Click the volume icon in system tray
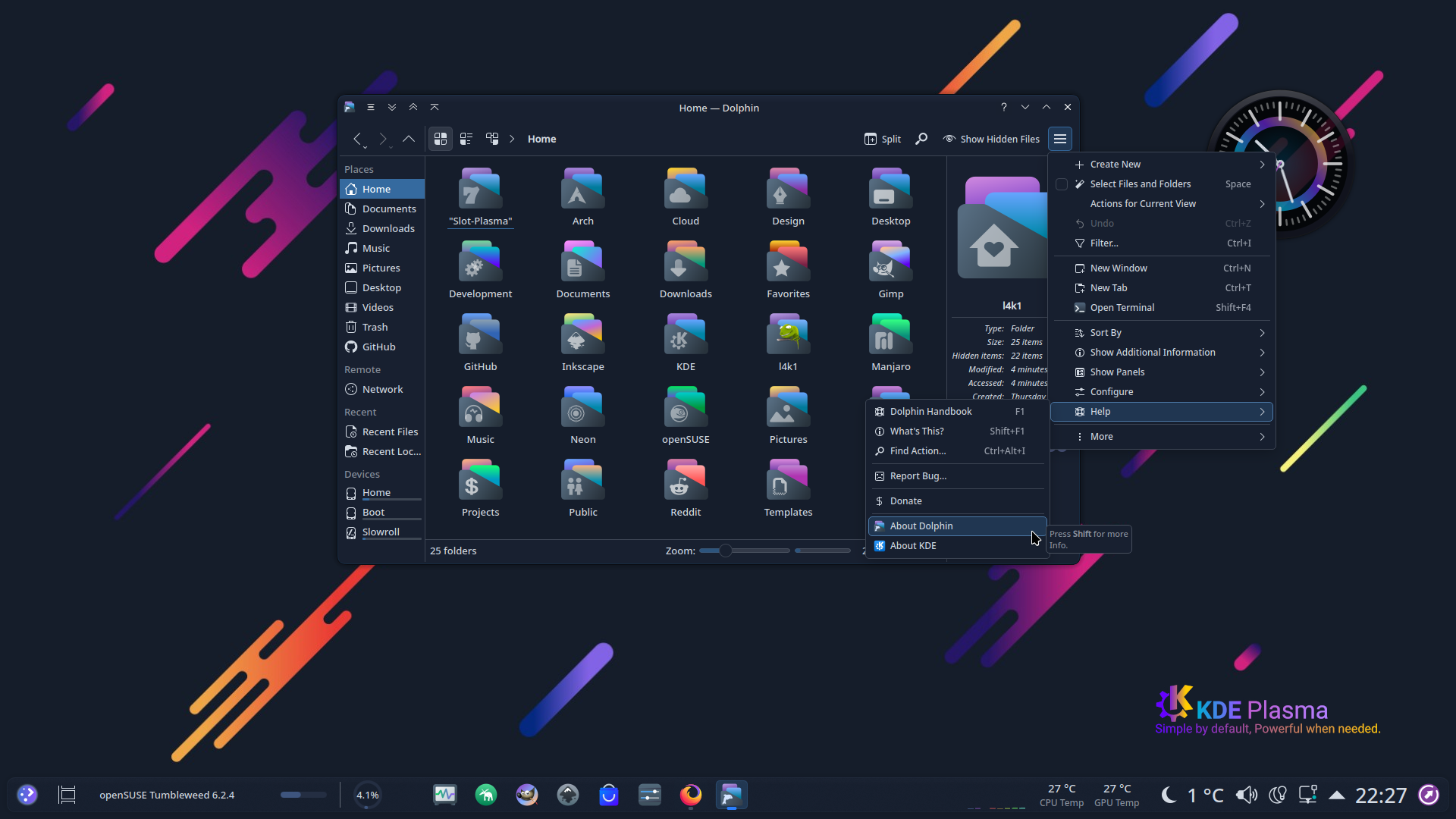This screenshot has height=819, width=1456. coord(1247,795)
